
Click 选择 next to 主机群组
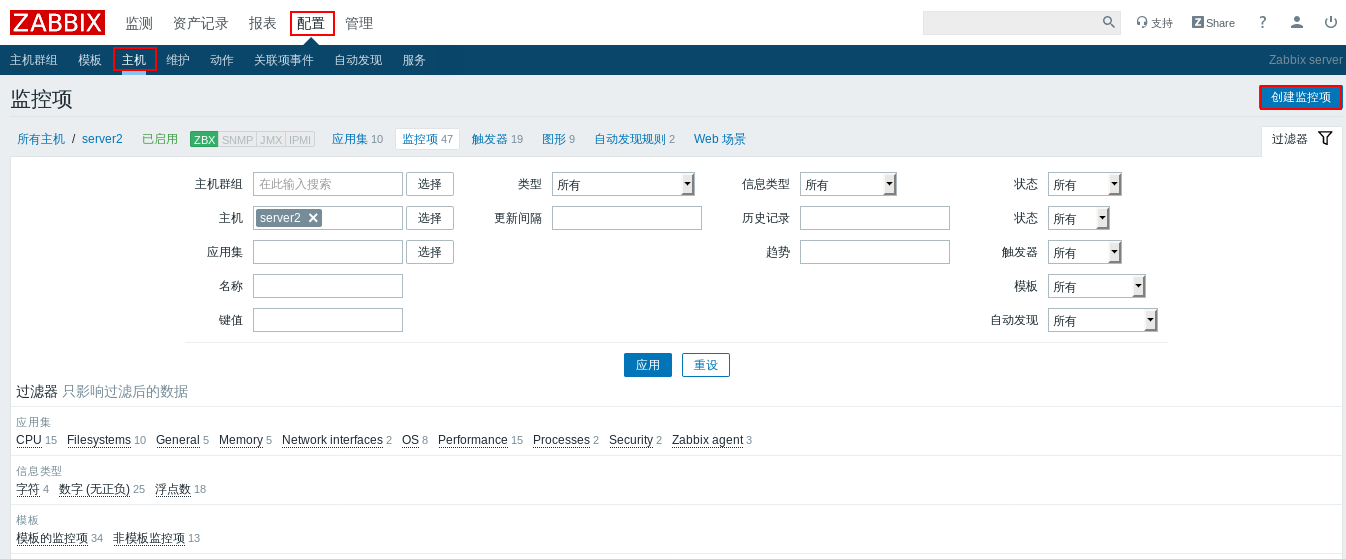(430, 184)
